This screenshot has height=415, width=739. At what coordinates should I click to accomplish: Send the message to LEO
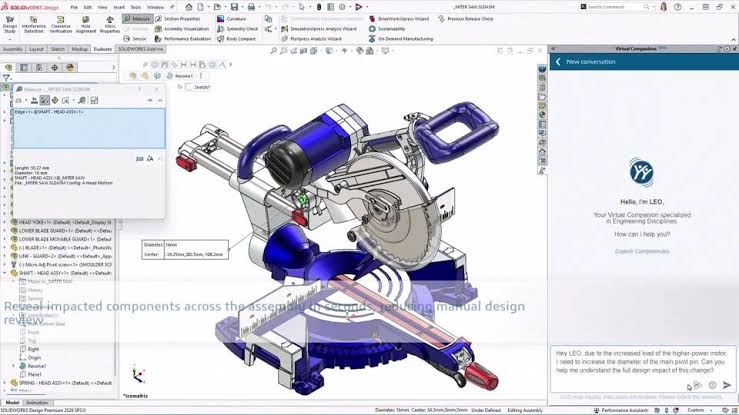tap(727, 385)
